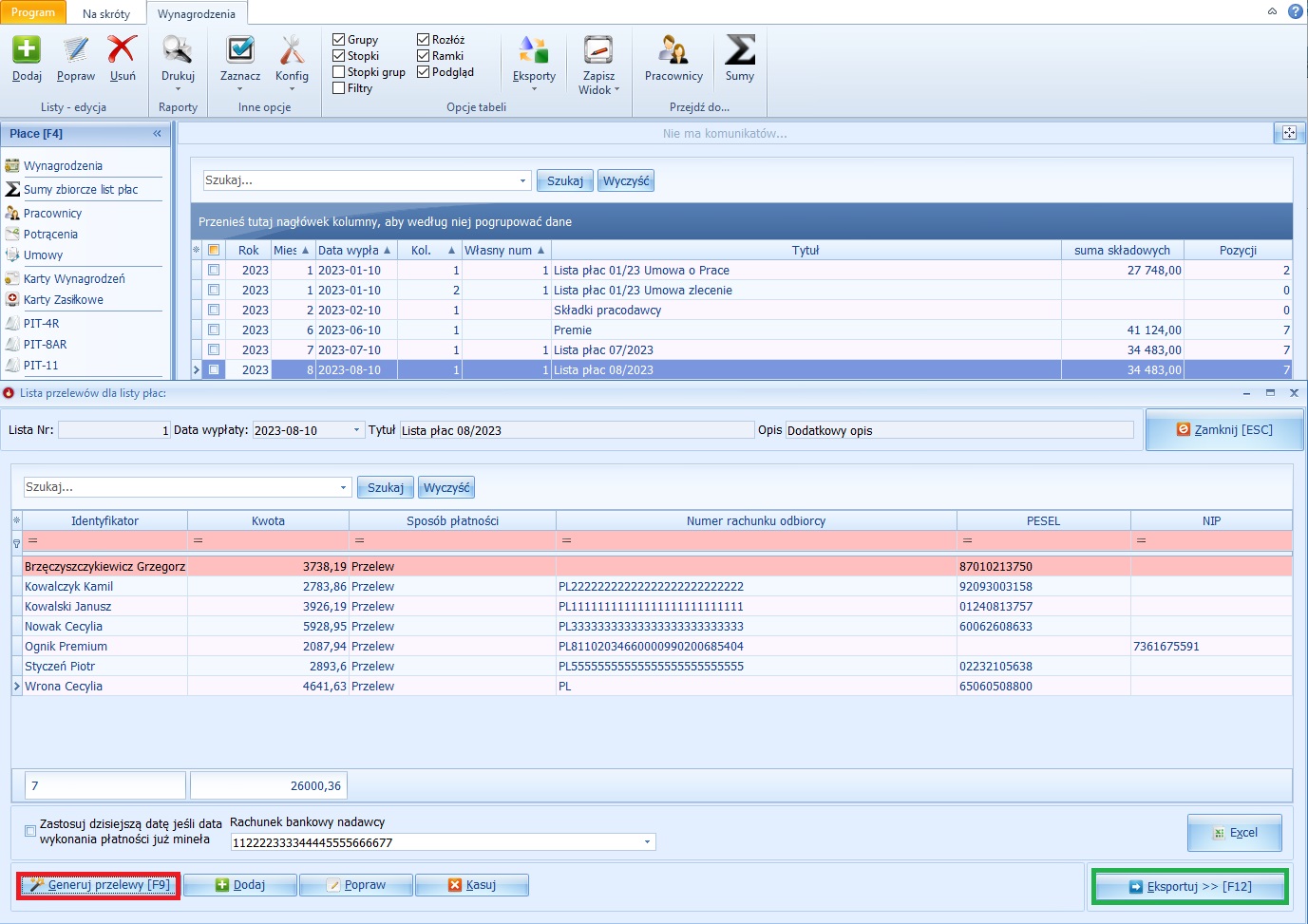Image resolution: width=1308 pixels, height=924 pixels.
Task: Open PIT-4R in the sidebar
Action: click(41, 323)
